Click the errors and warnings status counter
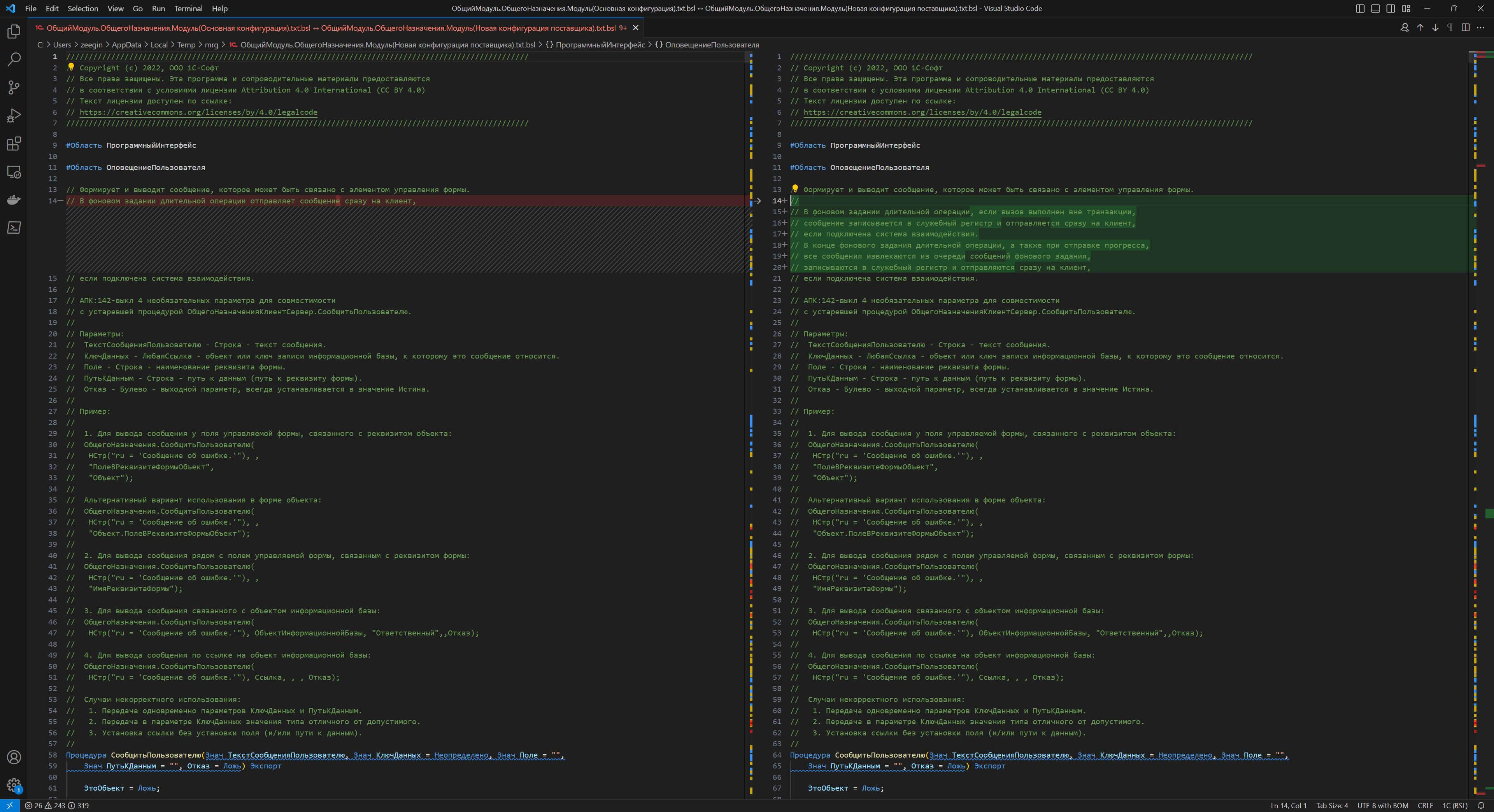 [x=57, y=806]
